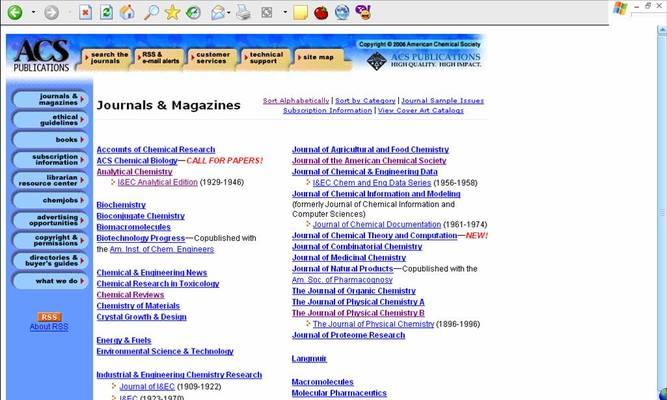Click the grey Forward arrow button

pos(51,12)
